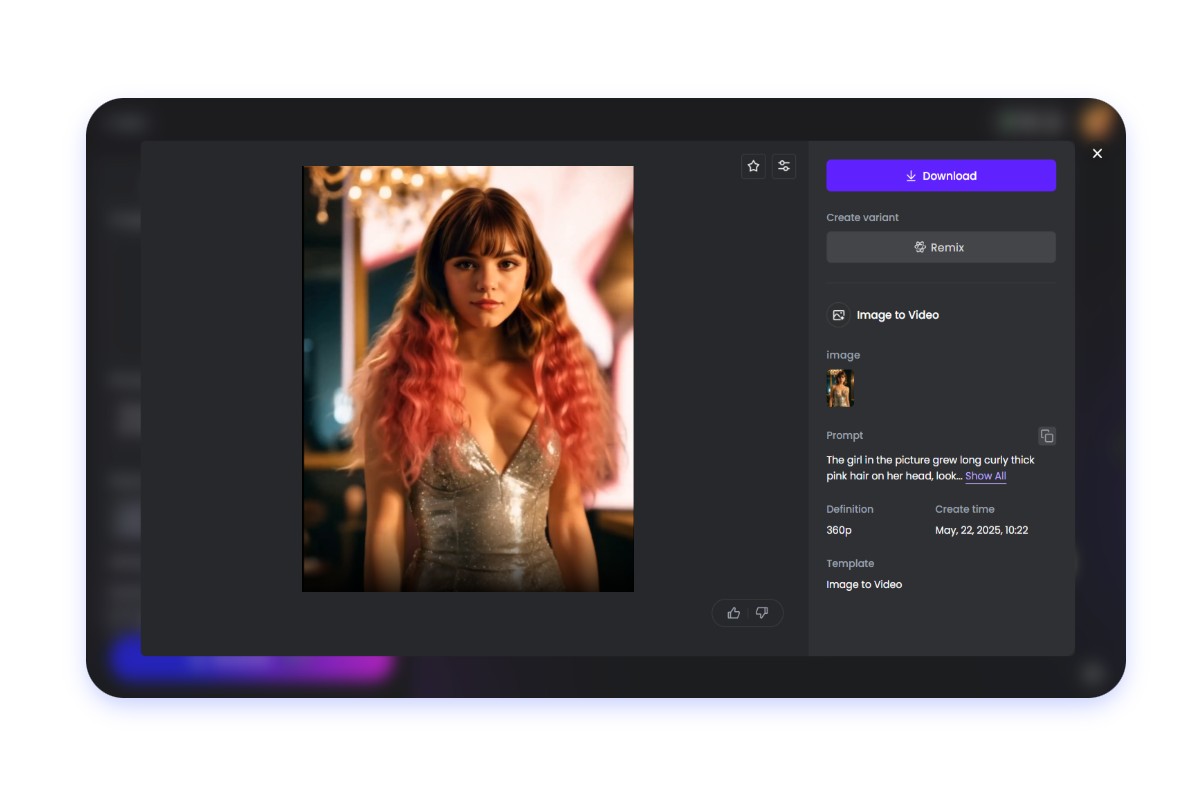
Task: Copy the prompt using the copy icon
Action: click(1046, 436)
